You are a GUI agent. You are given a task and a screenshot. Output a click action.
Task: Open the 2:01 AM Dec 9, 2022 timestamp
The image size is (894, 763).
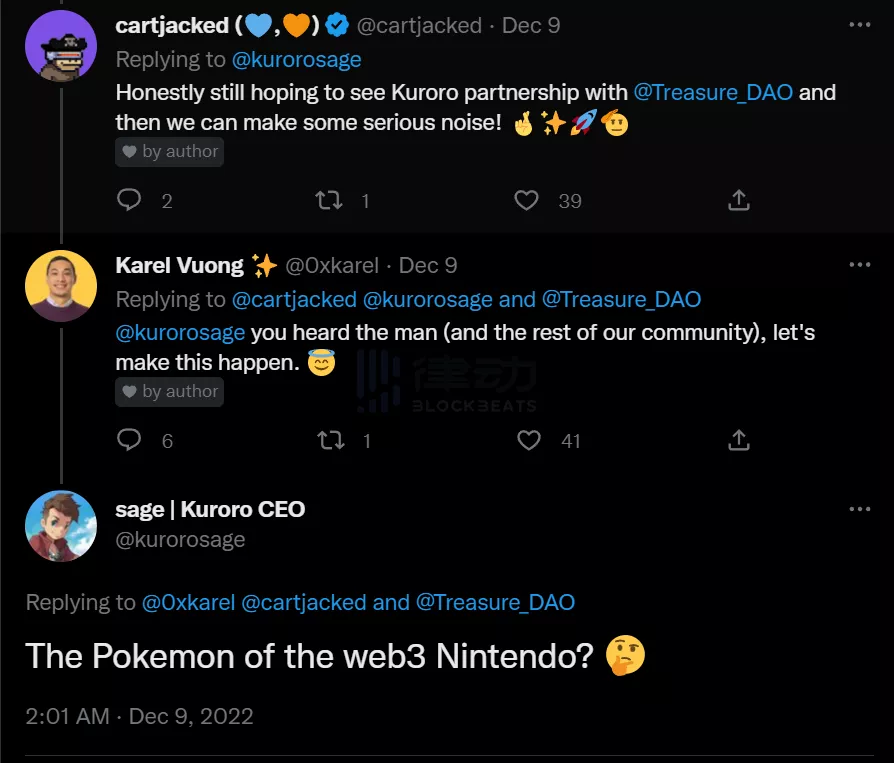coord(139,716)
